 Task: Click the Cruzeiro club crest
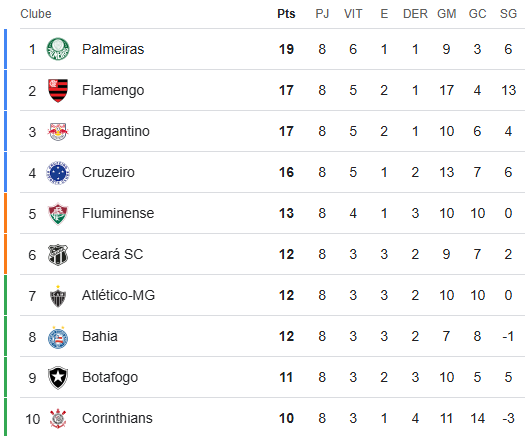(x=58, y=173)
